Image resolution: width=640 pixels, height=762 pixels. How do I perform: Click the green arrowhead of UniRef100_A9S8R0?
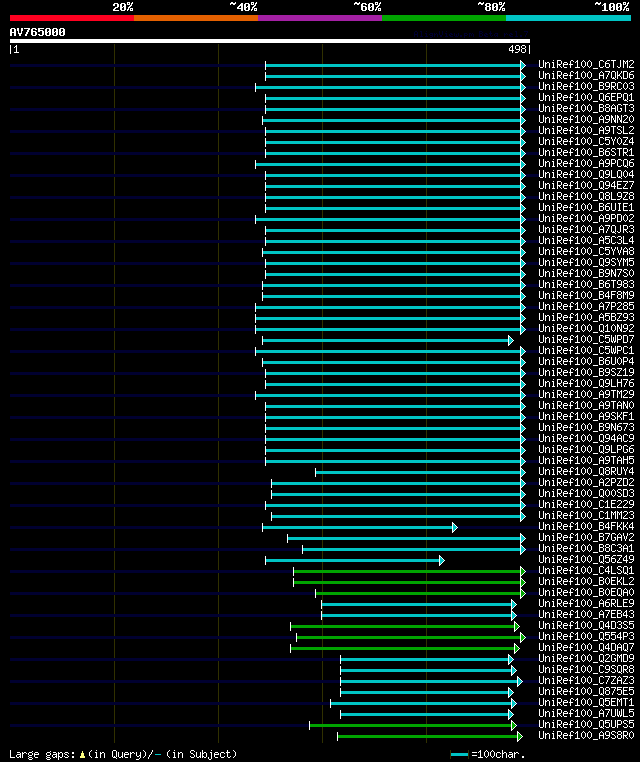(x=520, y=736)
